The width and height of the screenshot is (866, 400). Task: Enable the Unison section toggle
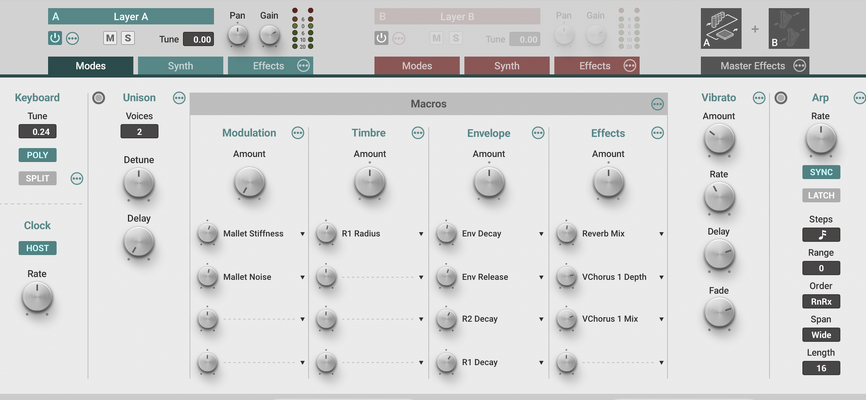[98, 98]
